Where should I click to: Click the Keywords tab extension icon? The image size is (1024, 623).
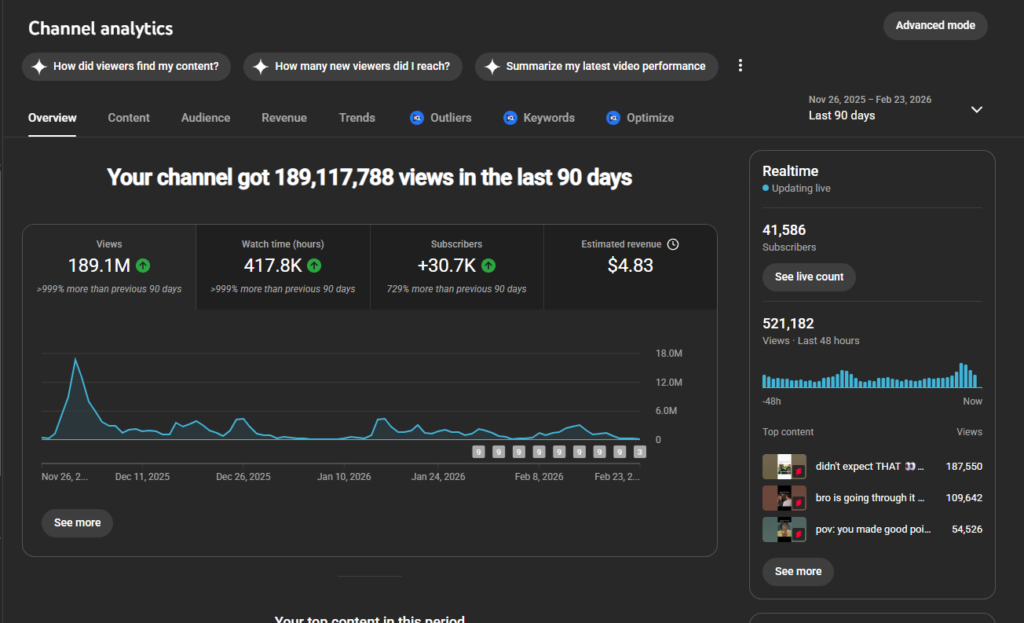click(x=510, y=118)
